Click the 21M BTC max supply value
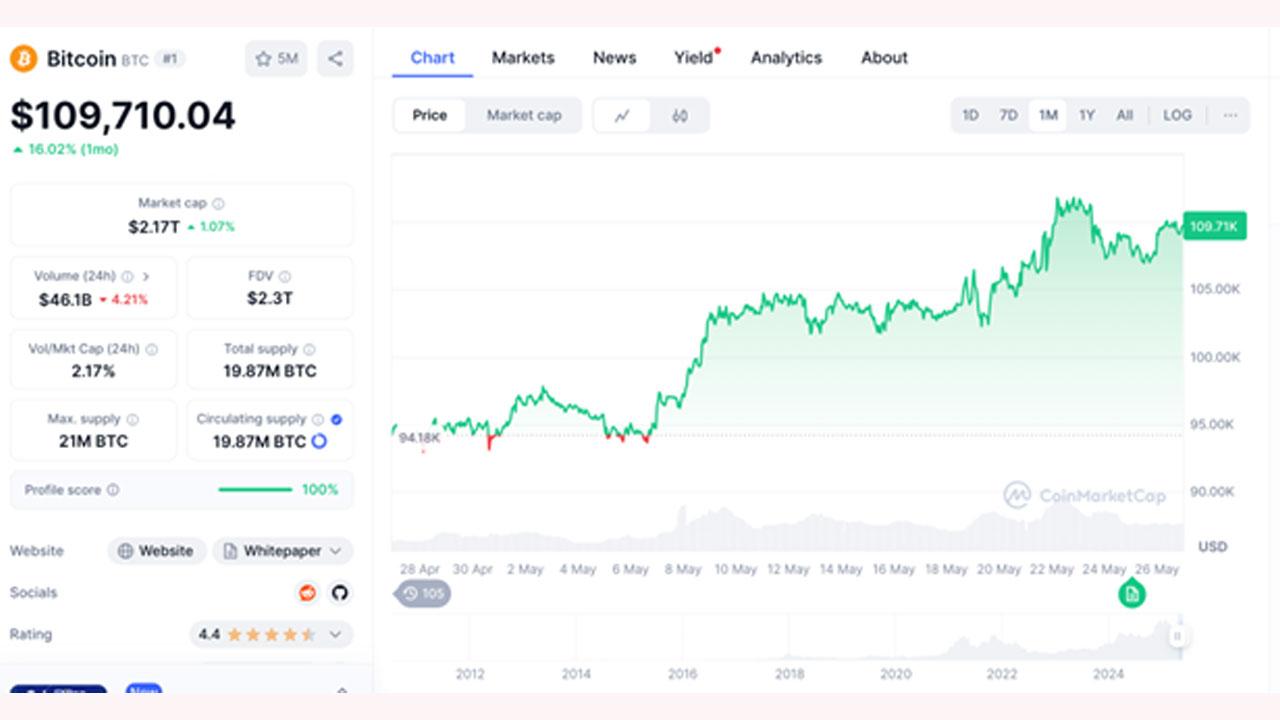The height and width of the screenshot is (720, 1280). click(93, 441)
